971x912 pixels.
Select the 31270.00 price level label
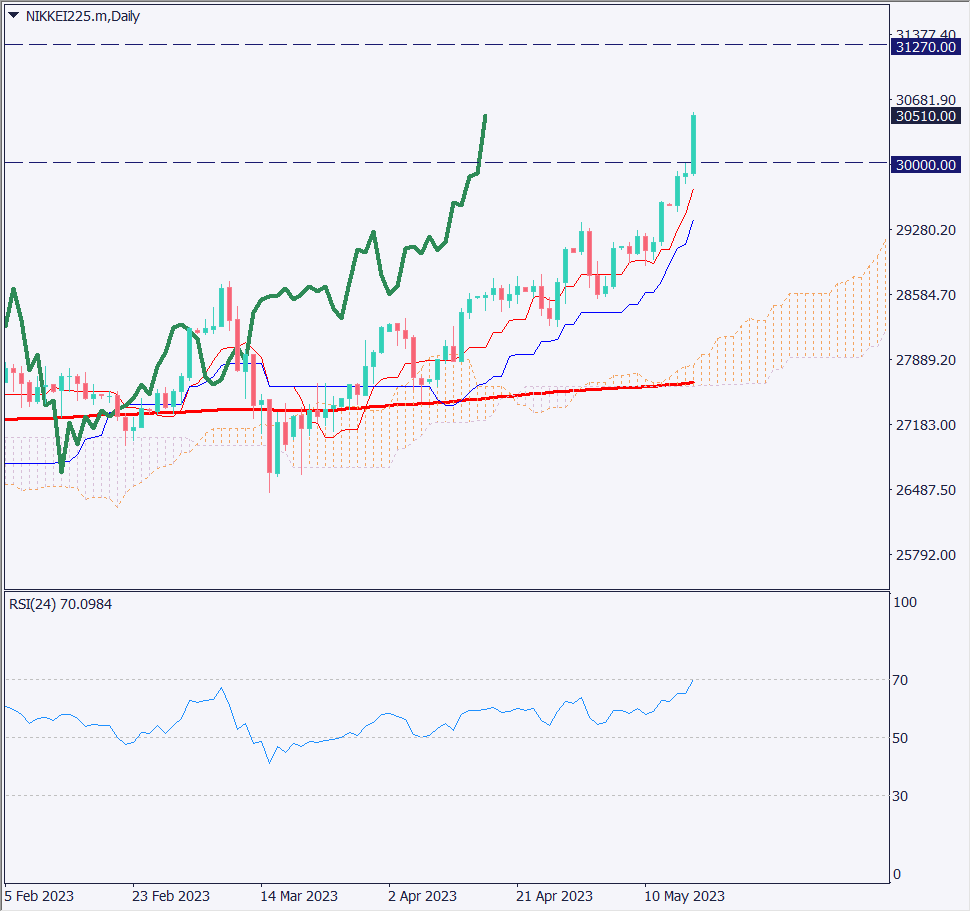[x=926, y=47]
